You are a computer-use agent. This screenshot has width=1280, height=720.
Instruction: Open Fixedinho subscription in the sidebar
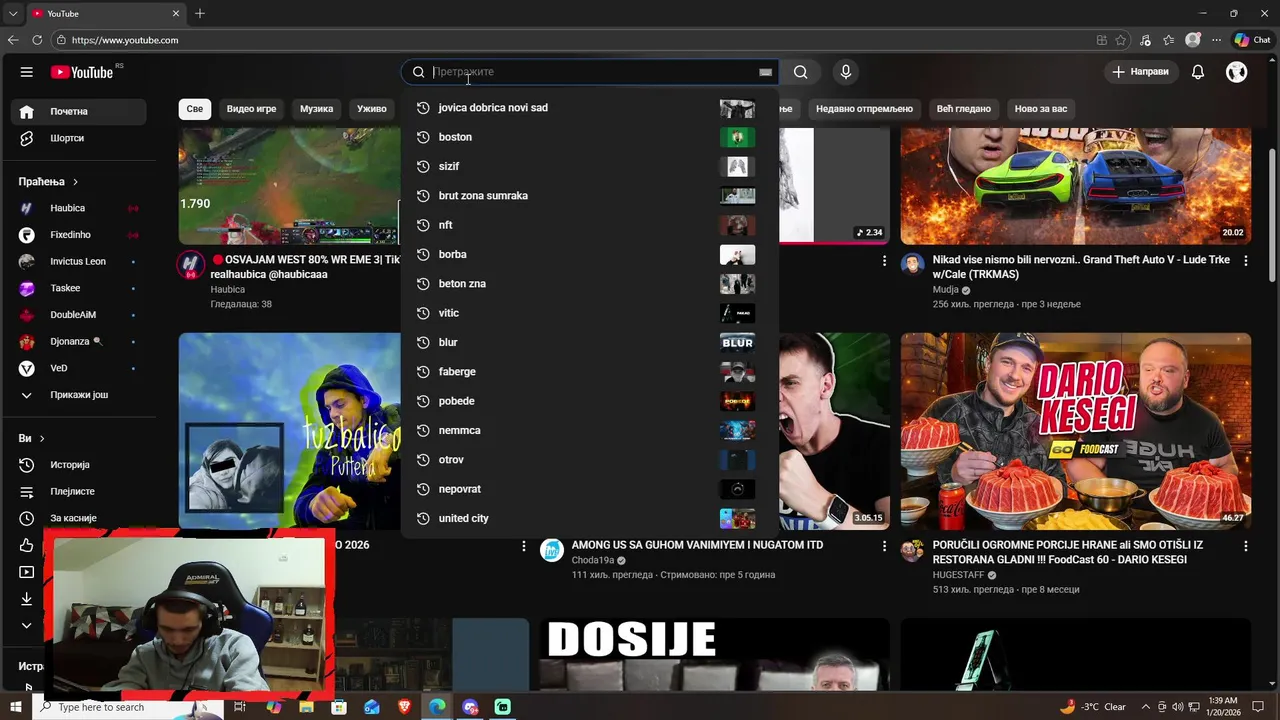79,235
